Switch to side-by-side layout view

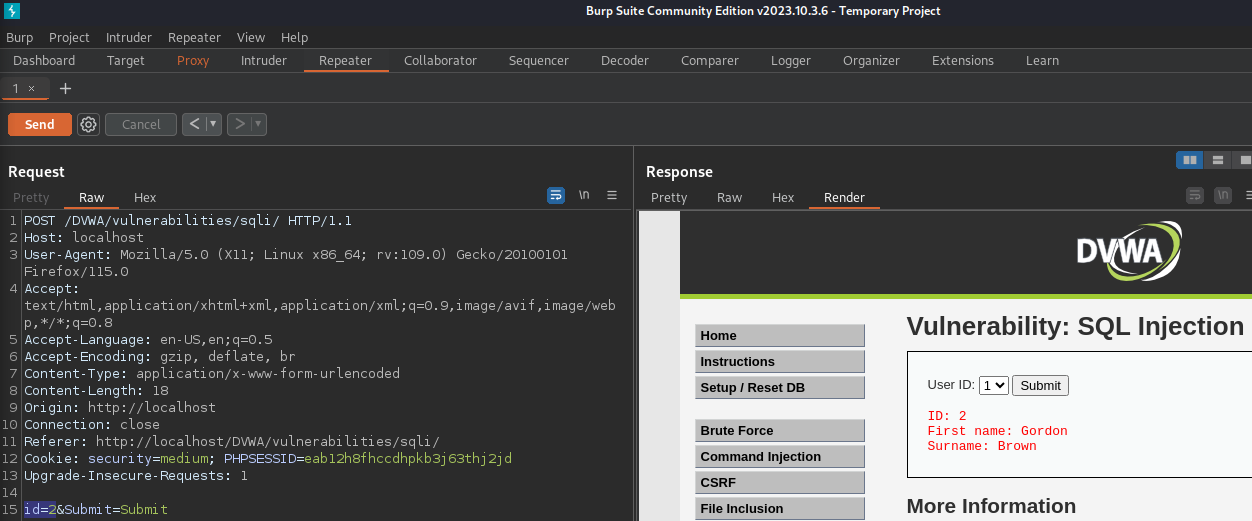1190,159
